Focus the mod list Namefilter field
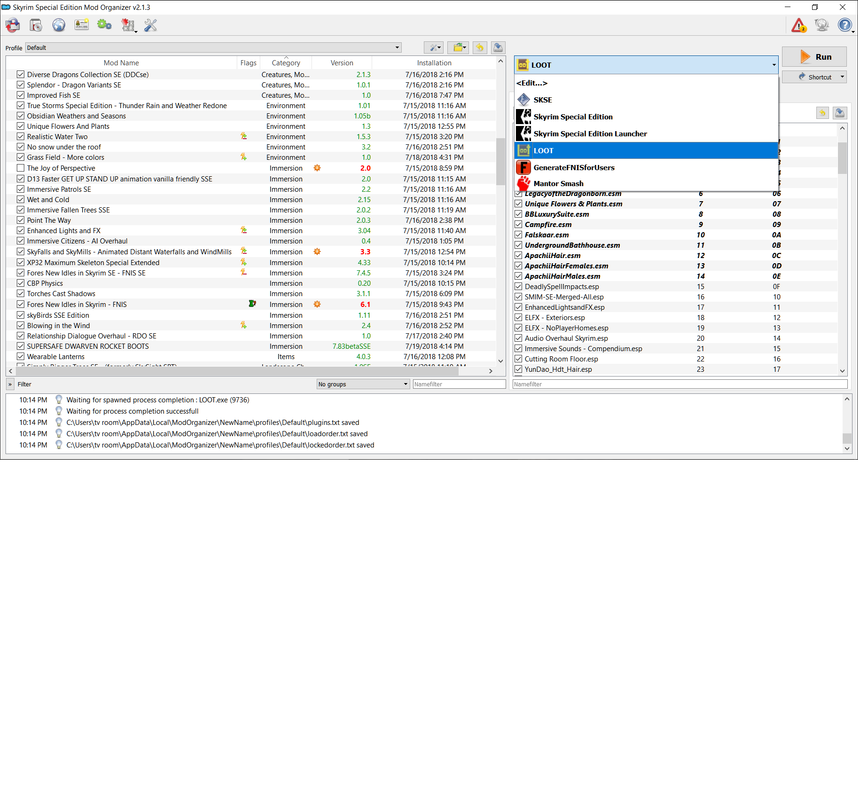 459,384
